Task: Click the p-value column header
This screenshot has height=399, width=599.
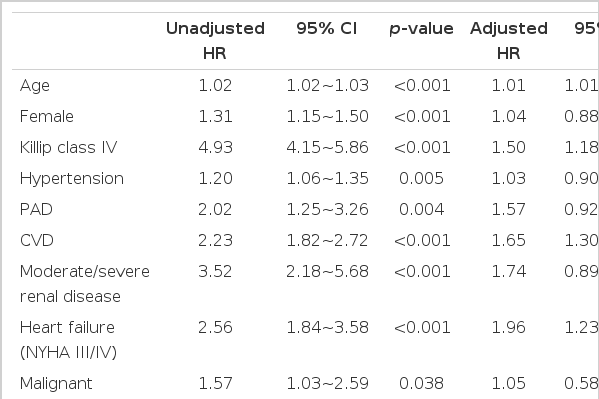Action: click(421, 29)
